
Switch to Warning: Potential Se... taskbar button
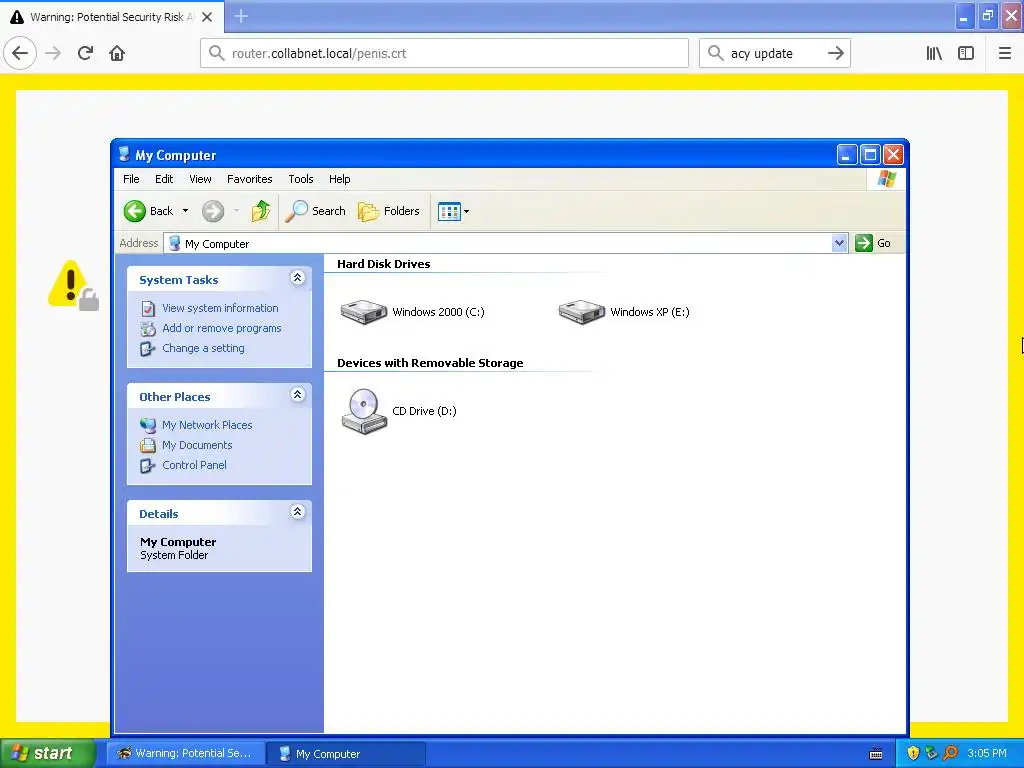(x=186, y=754)
